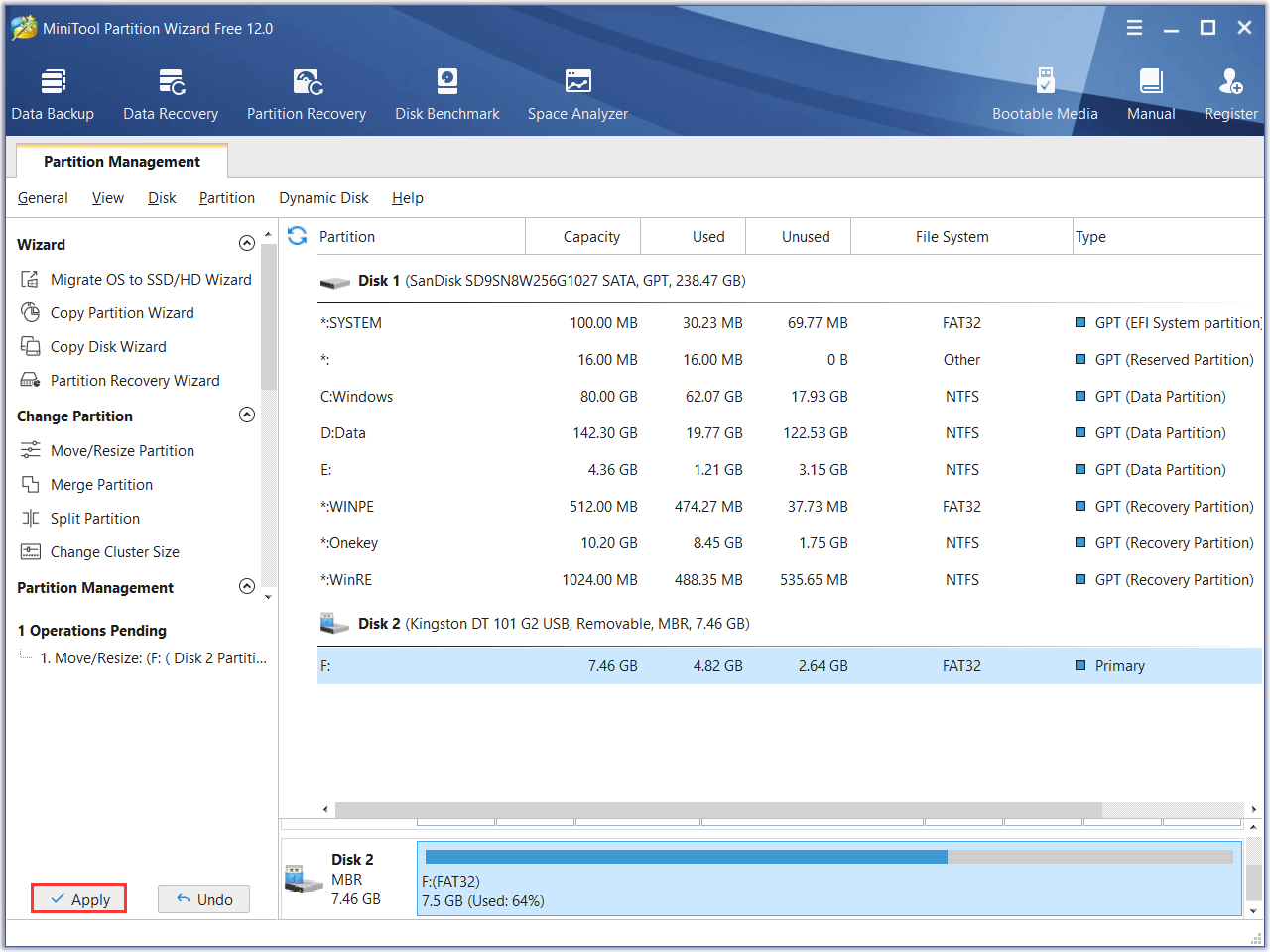
Task: Choose Split Partition
Action: tap(80, 519)
